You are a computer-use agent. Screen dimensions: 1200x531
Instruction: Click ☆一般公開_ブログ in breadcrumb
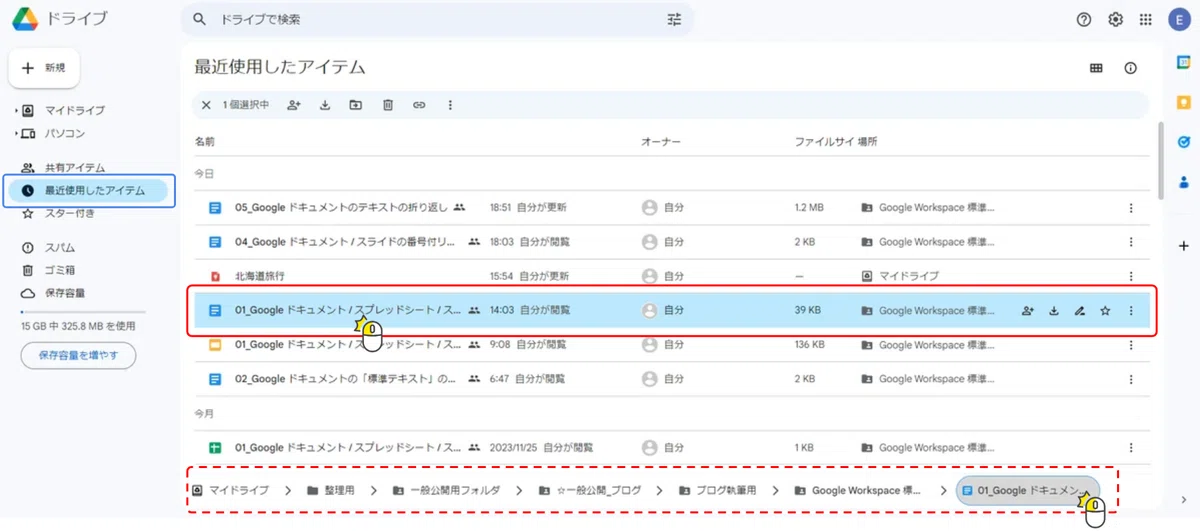[589, 490]
